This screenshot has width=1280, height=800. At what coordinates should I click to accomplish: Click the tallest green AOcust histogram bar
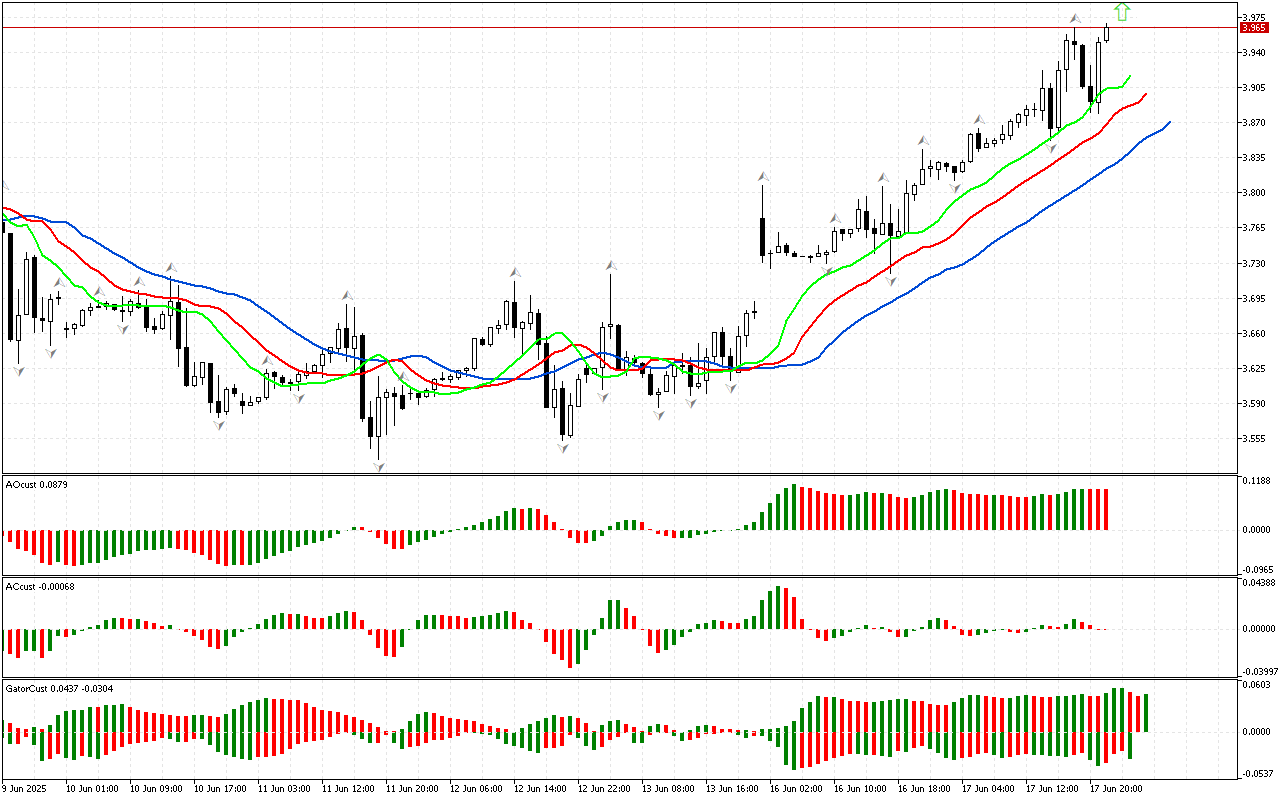pyautogui.click(x=794, y=508)
